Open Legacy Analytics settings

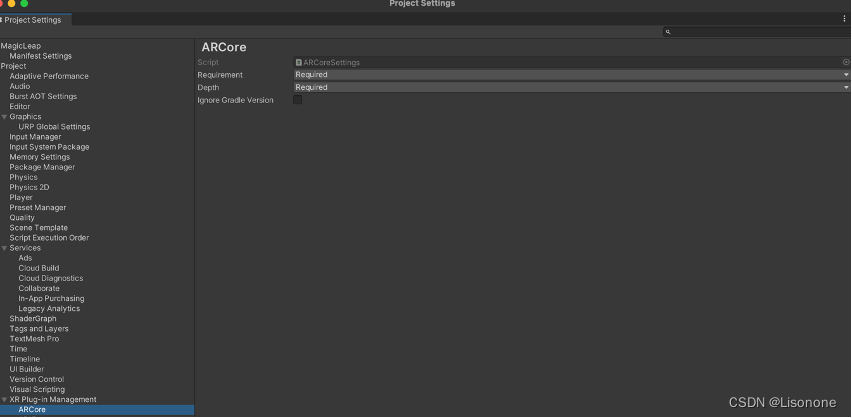[49, 309]
